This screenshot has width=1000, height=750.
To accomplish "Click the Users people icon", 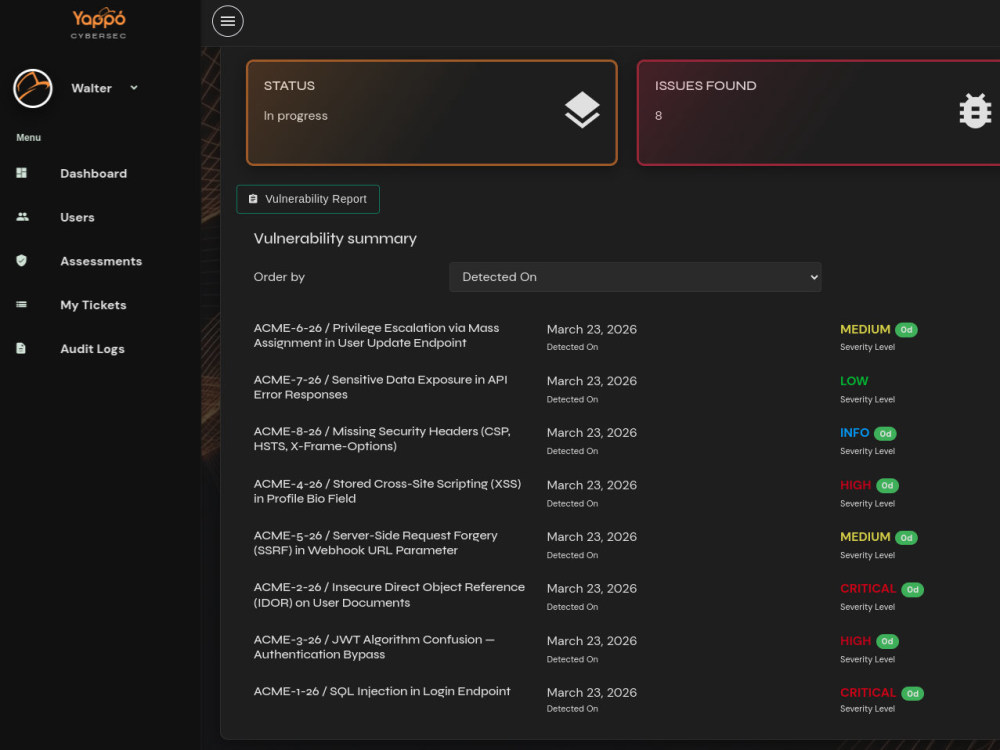I will tap(22, 217).
